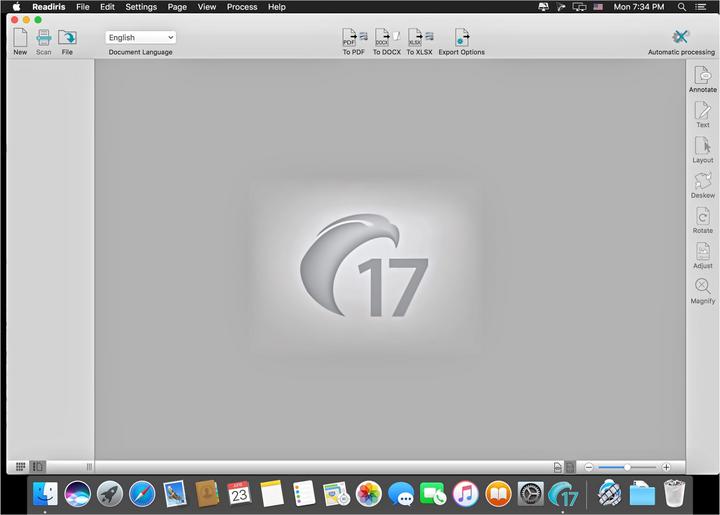Image resolution: width=720 pixels, height=515 pixels.
Task: Open Messages from the Dock
Action: (401, 494)
